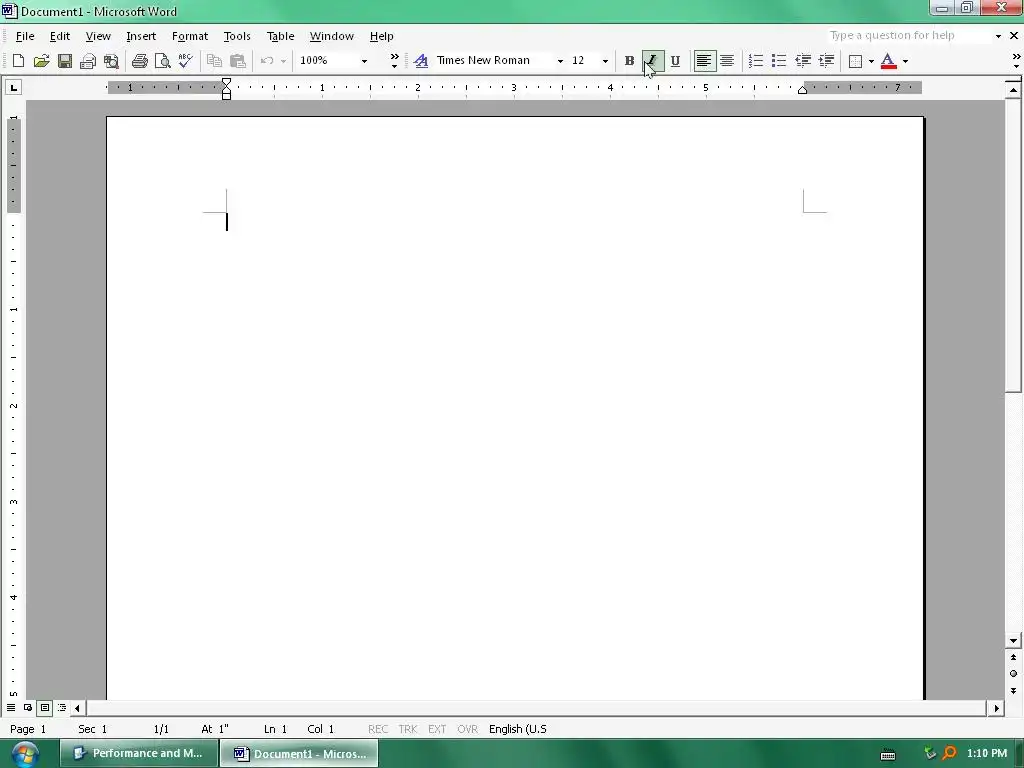Open the Windows Start orb
The height and width of the screenshot is (768, 1024).
tap(25, 754)
